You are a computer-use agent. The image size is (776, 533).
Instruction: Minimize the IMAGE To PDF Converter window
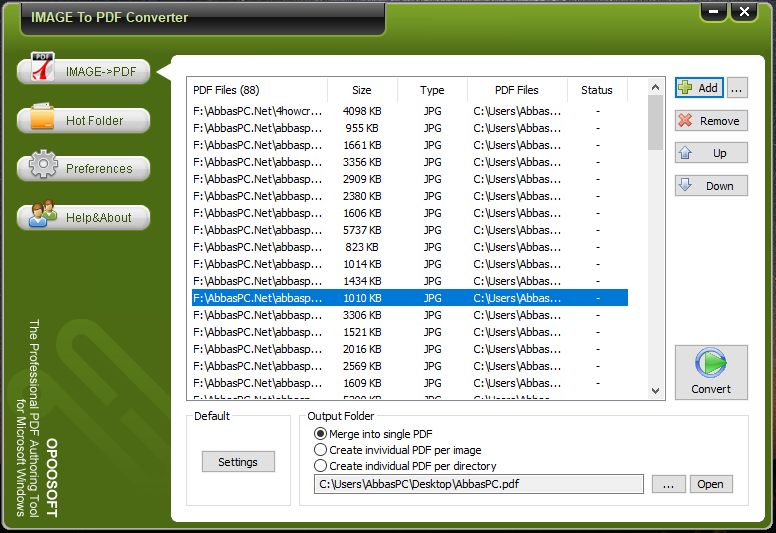coord(713,12)
